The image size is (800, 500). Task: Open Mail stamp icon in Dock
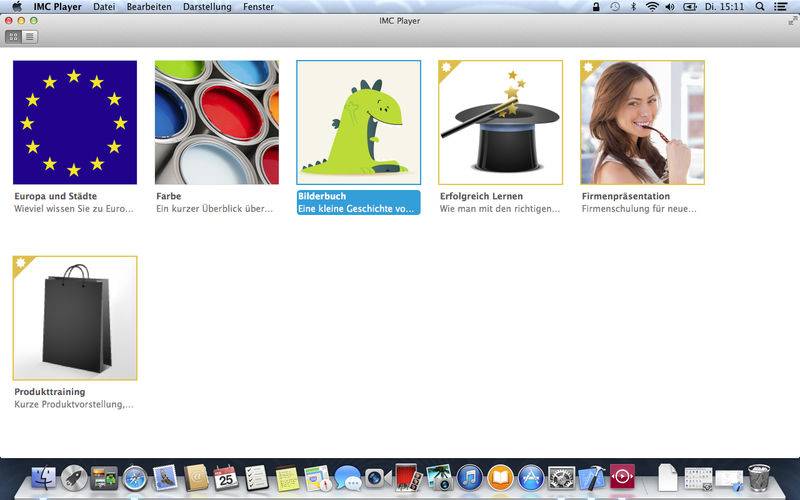(165, 478)
